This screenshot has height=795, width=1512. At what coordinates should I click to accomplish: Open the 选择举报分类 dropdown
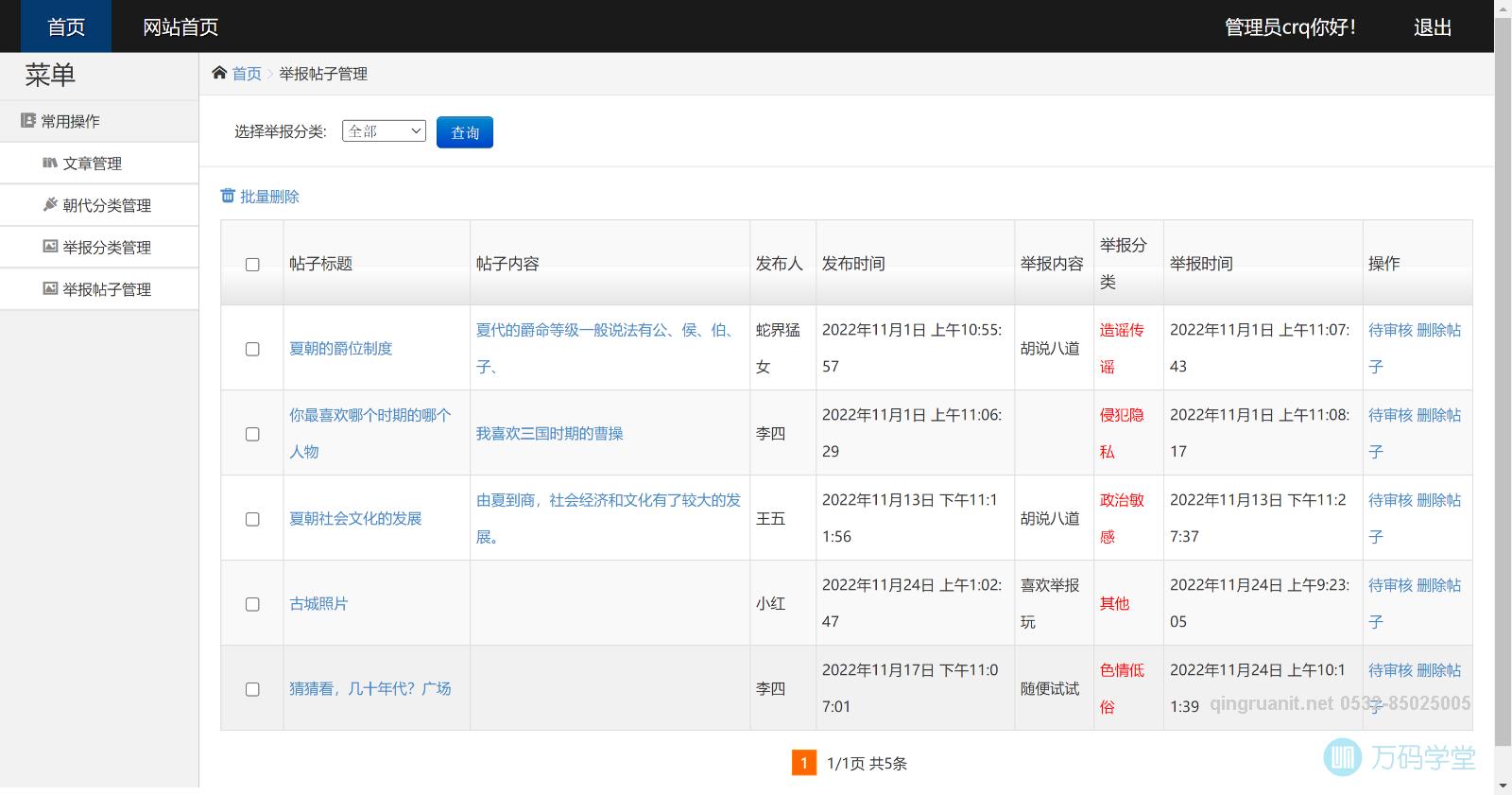(x=384, y=131)
